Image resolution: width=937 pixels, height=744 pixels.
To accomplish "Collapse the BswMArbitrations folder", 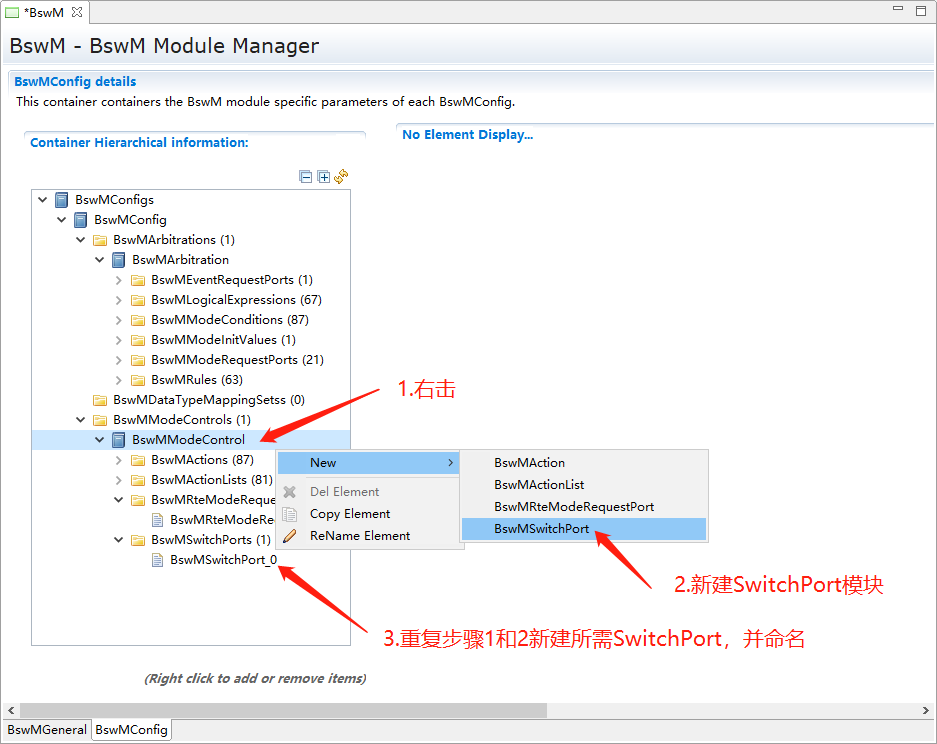I will [x=81, y=240].
